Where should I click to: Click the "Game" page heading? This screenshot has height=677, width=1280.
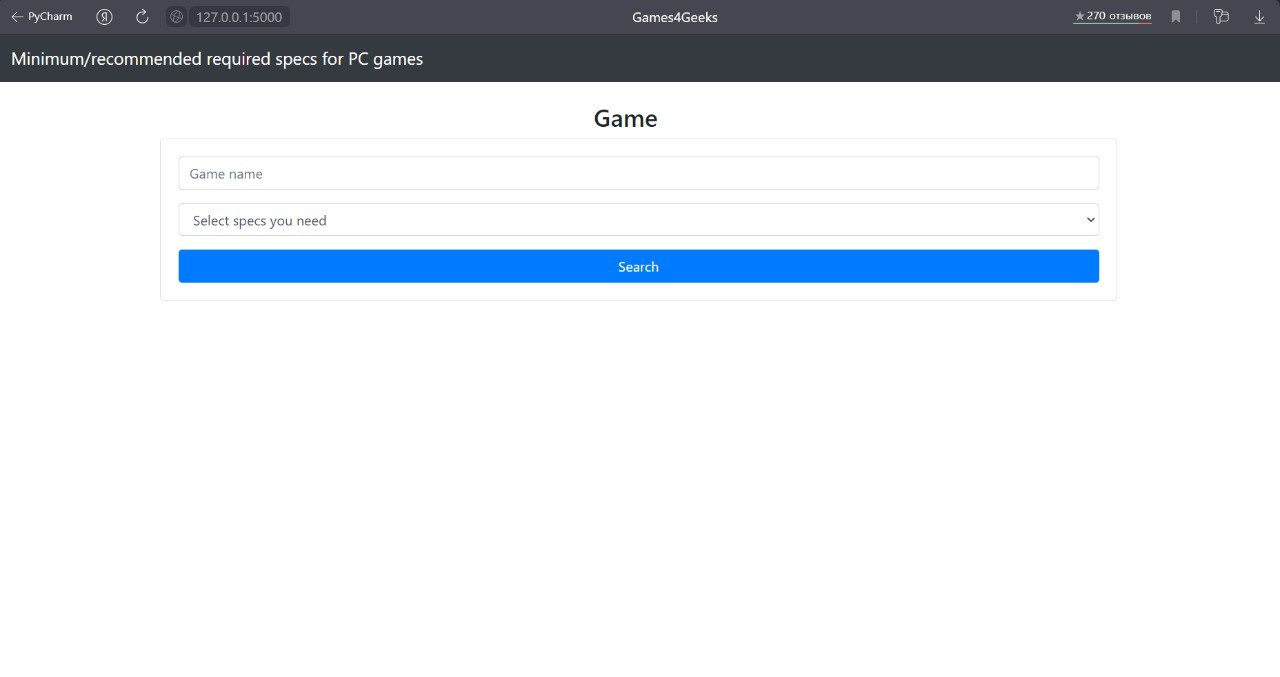[625, 118]
